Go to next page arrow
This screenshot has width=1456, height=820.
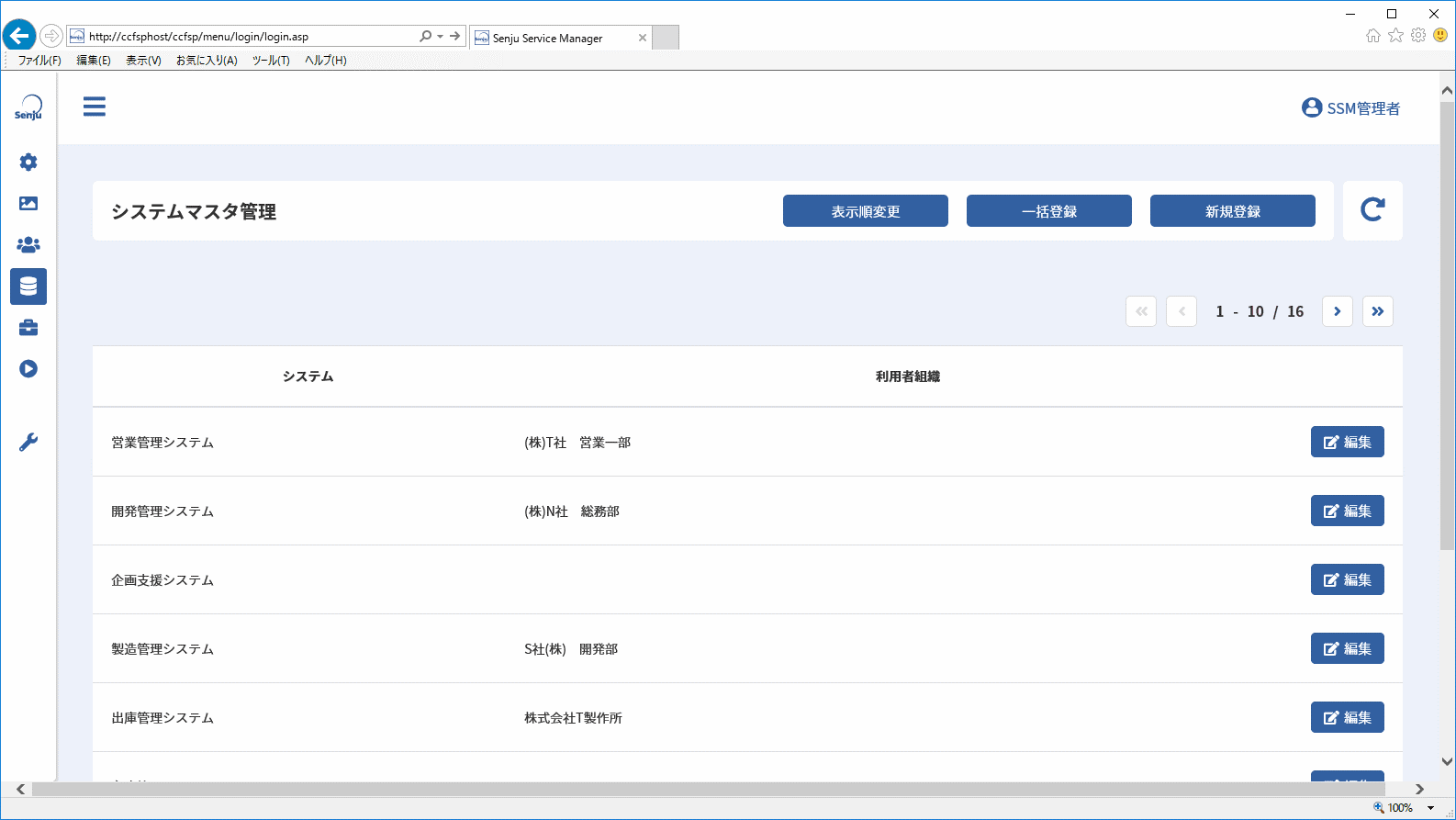click(x=1338, y=311)
